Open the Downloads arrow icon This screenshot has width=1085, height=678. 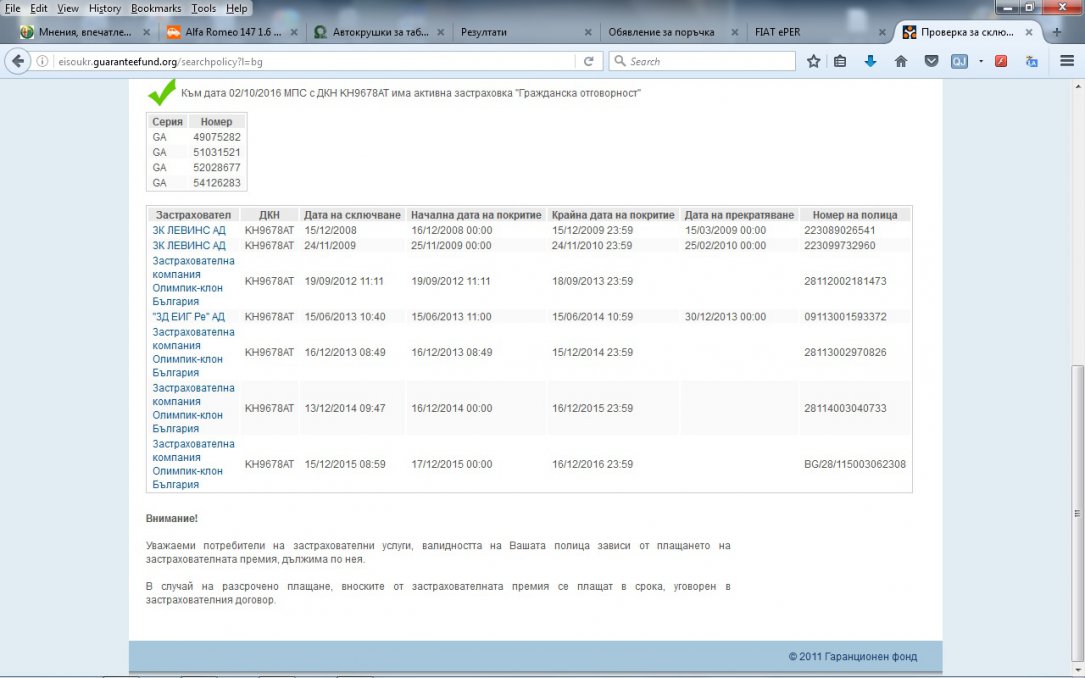click(870, 61)
